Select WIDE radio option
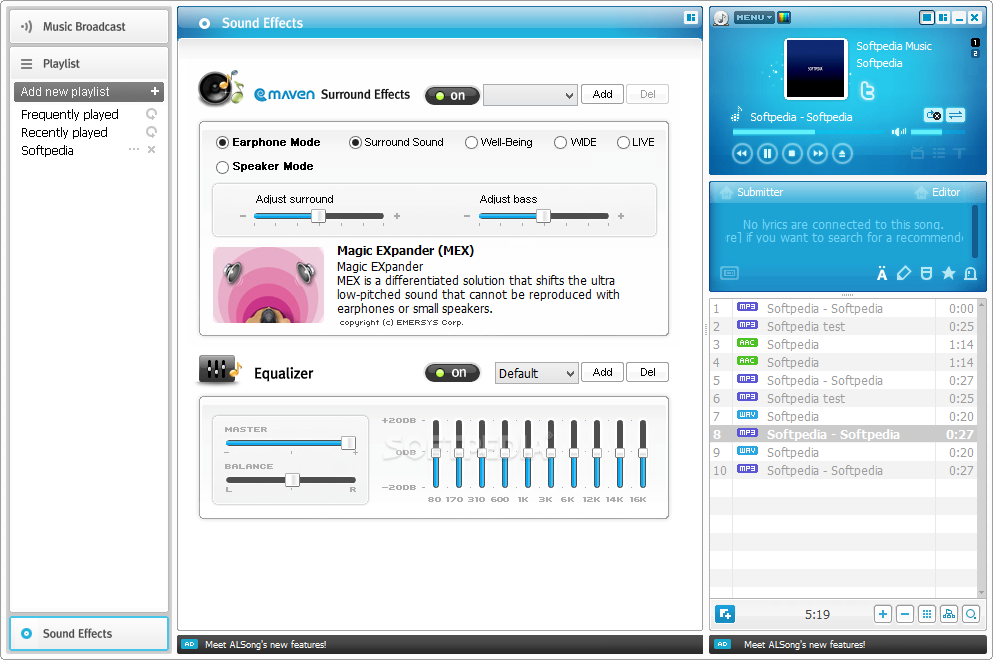Image resolution: width=993 pixels, height=660 pixels. pos(560,143)
